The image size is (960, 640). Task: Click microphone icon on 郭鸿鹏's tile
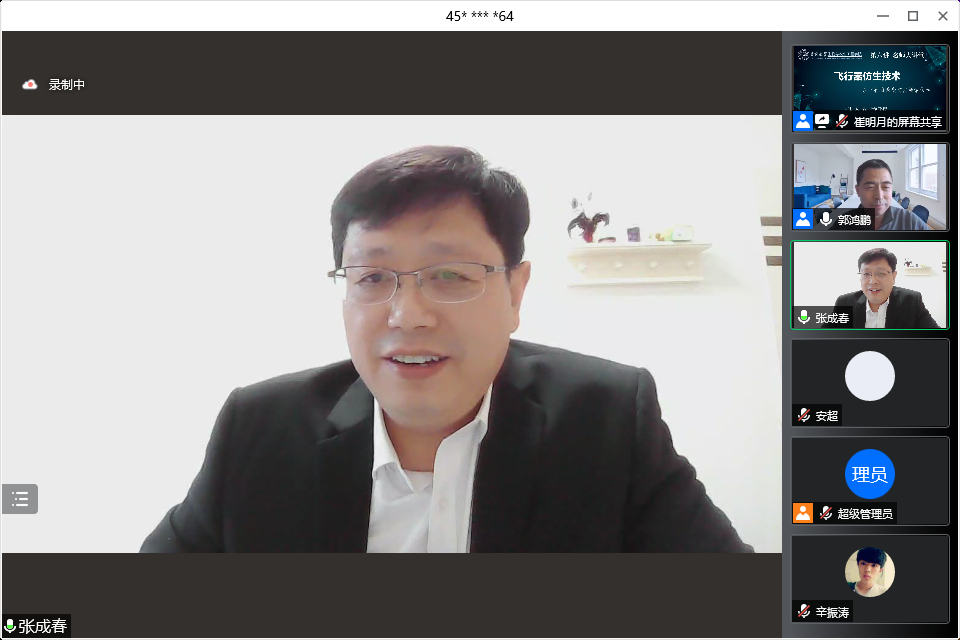point(826,219)
